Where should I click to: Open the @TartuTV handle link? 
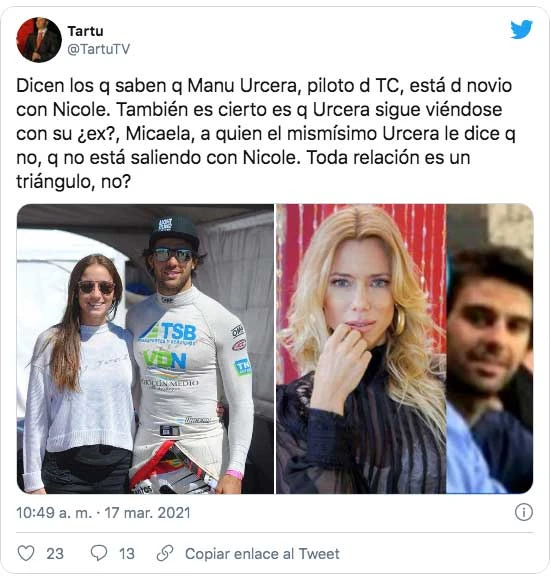pyautogui.click(x=98, y=49)
